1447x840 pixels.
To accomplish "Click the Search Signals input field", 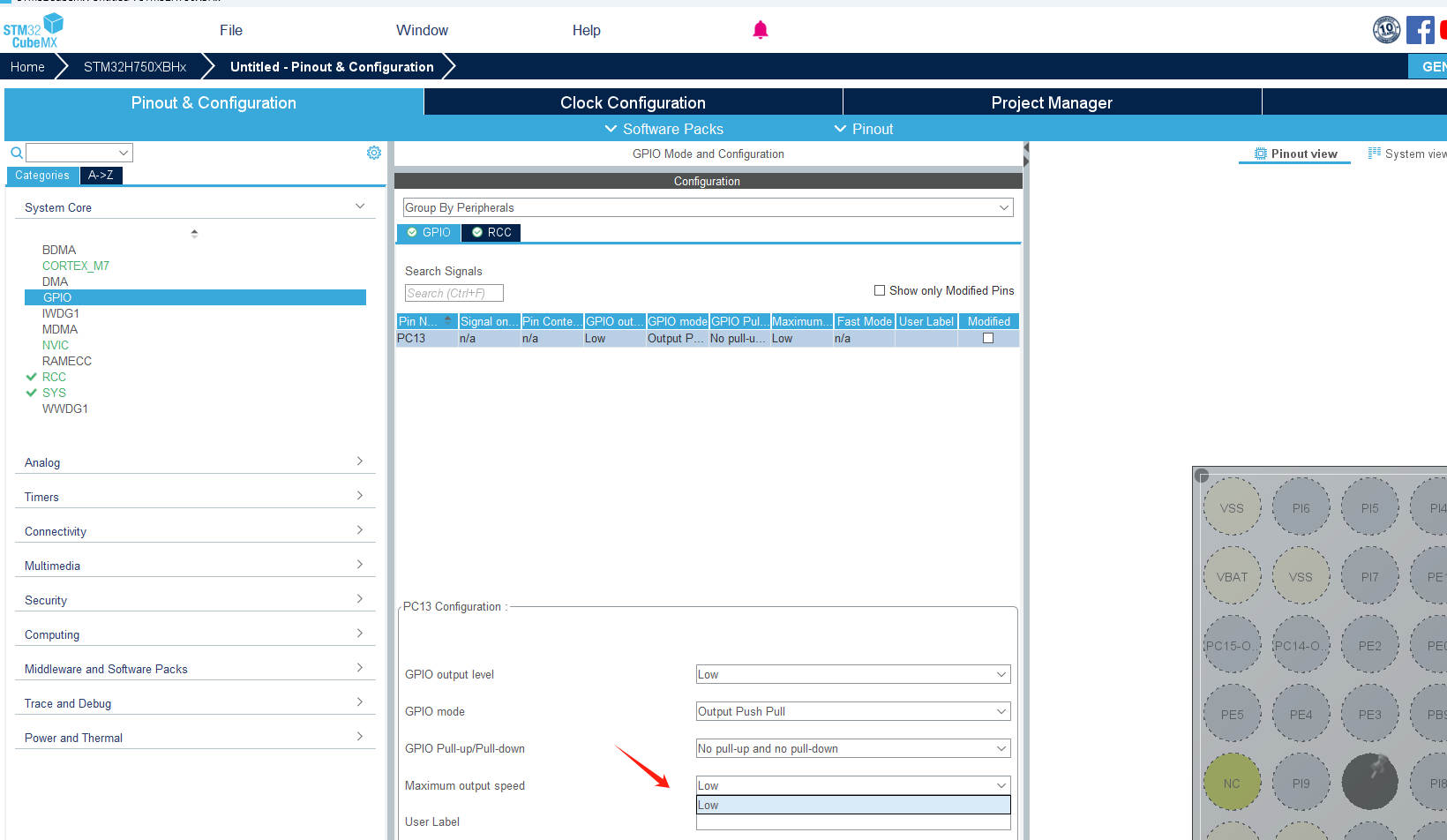I will (454, 293).
